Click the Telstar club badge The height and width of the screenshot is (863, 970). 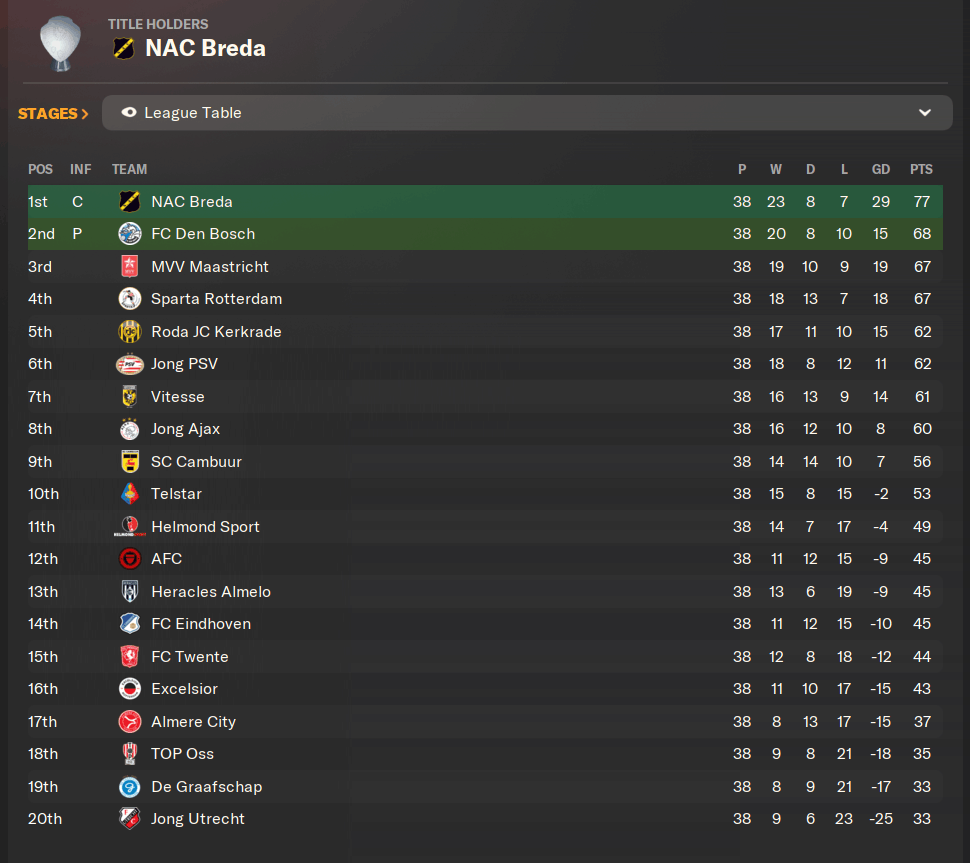point(129,494)
